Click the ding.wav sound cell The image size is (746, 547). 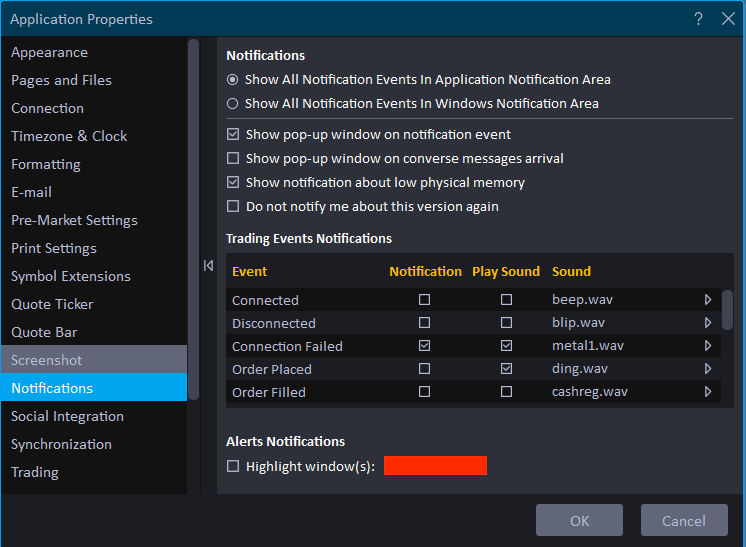point(579,369)
